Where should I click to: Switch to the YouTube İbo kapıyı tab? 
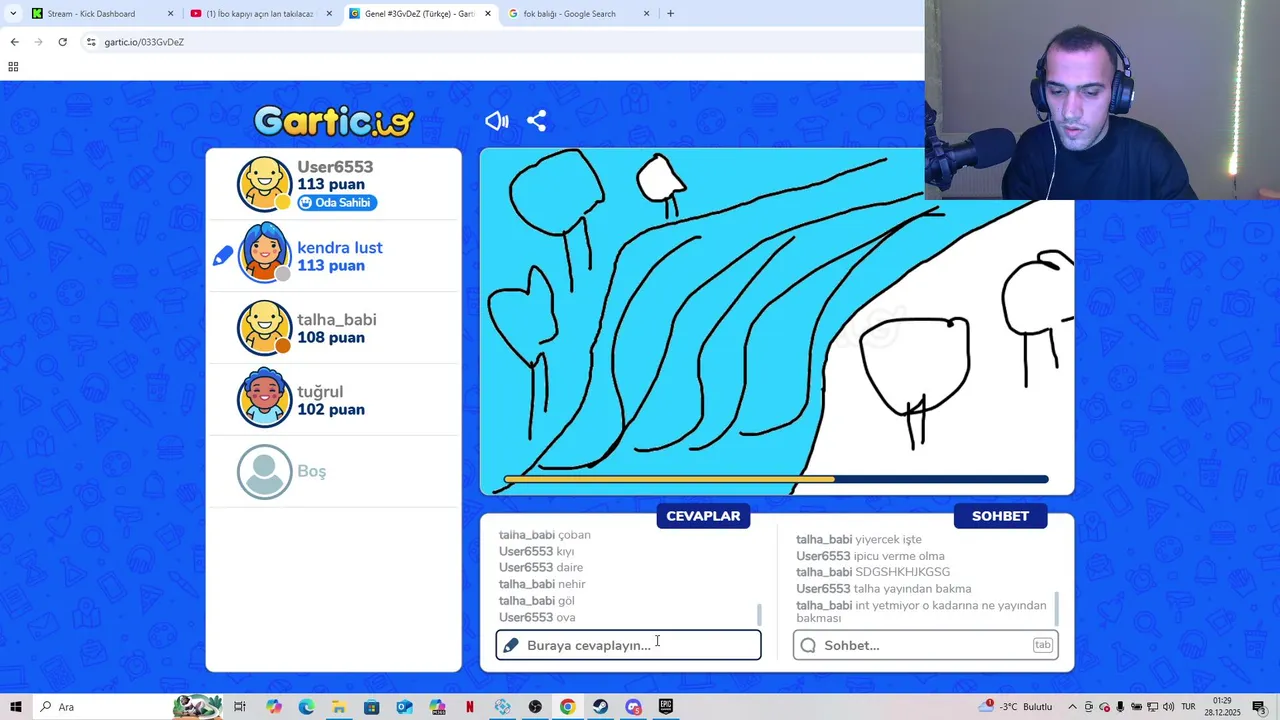pos(260,14)
